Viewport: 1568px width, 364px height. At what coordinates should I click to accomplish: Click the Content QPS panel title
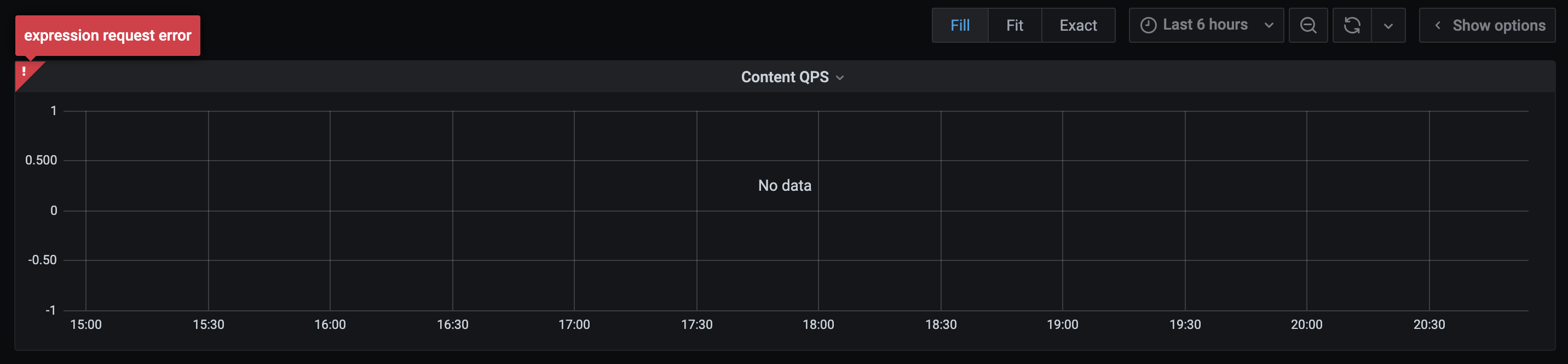[785, 77]
